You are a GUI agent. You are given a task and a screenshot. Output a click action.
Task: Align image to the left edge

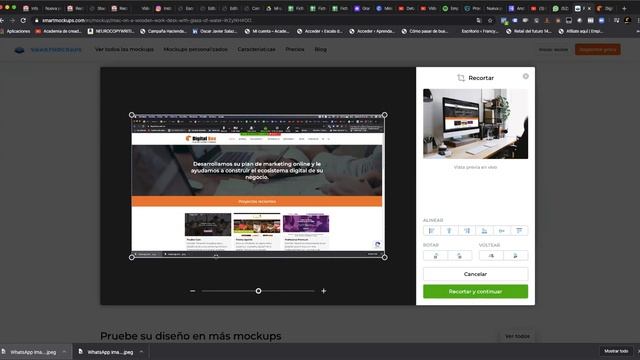432,231
